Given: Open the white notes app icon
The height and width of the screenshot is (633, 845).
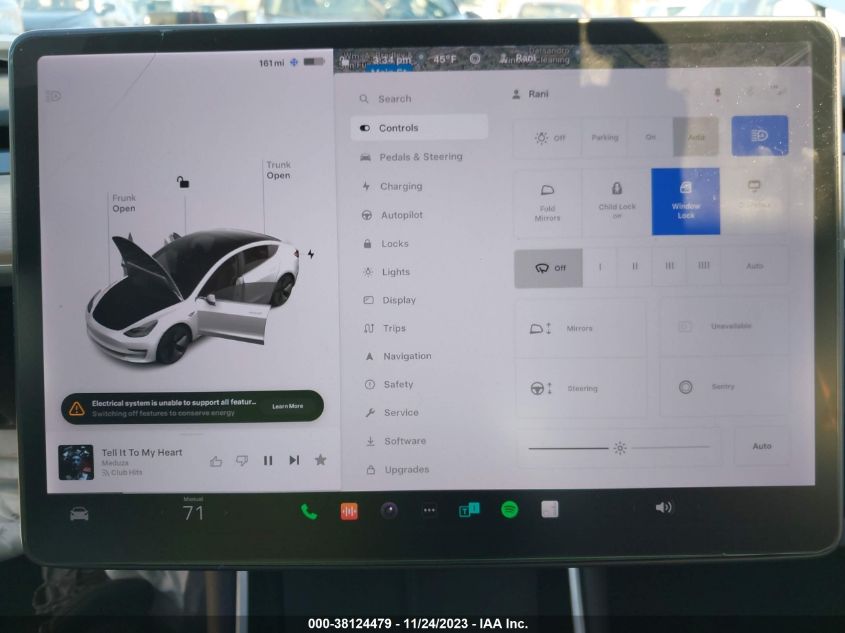Looking at the screenshot, I should click(550, 509).
